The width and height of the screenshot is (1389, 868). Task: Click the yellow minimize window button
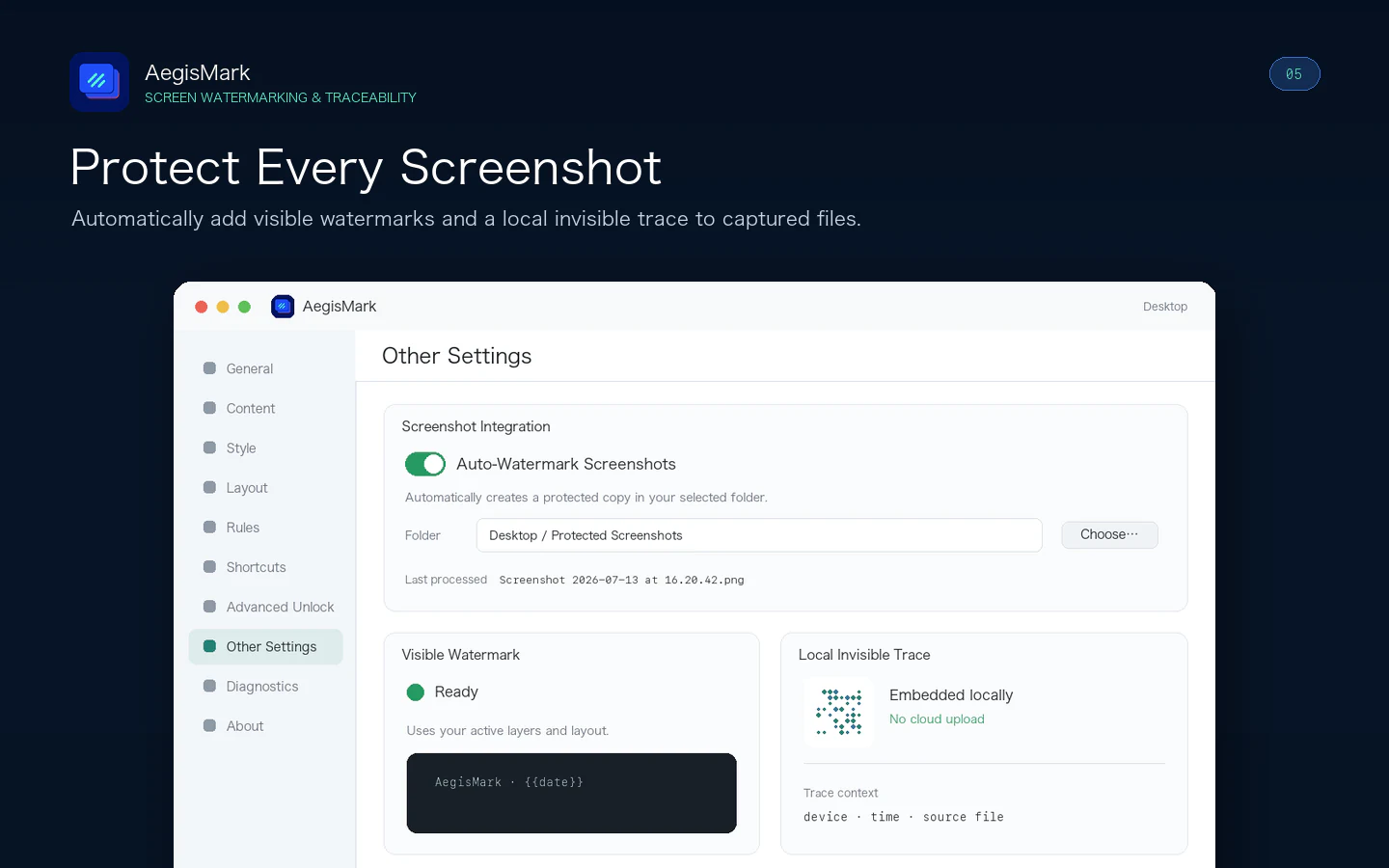coord(223,307)
